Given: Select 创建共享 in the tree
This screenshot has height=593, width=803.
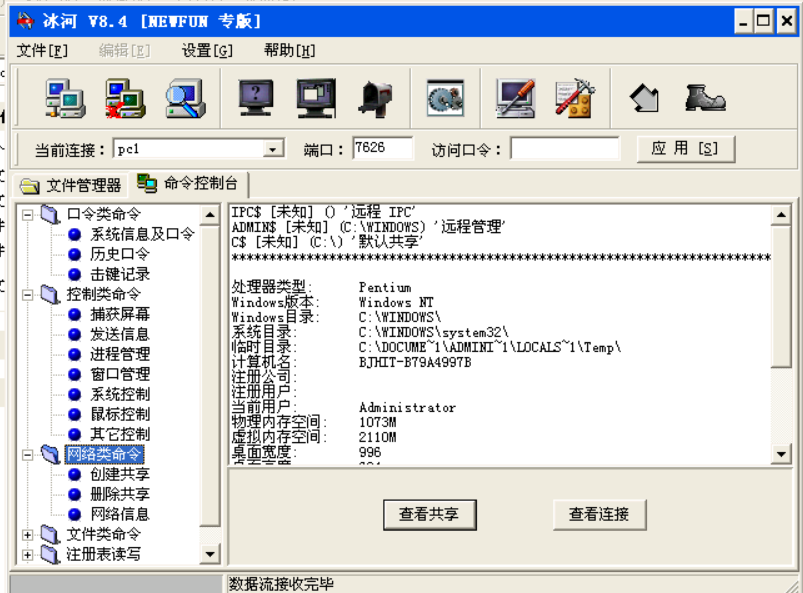Looking at the screenshot, I should (120, 474).
